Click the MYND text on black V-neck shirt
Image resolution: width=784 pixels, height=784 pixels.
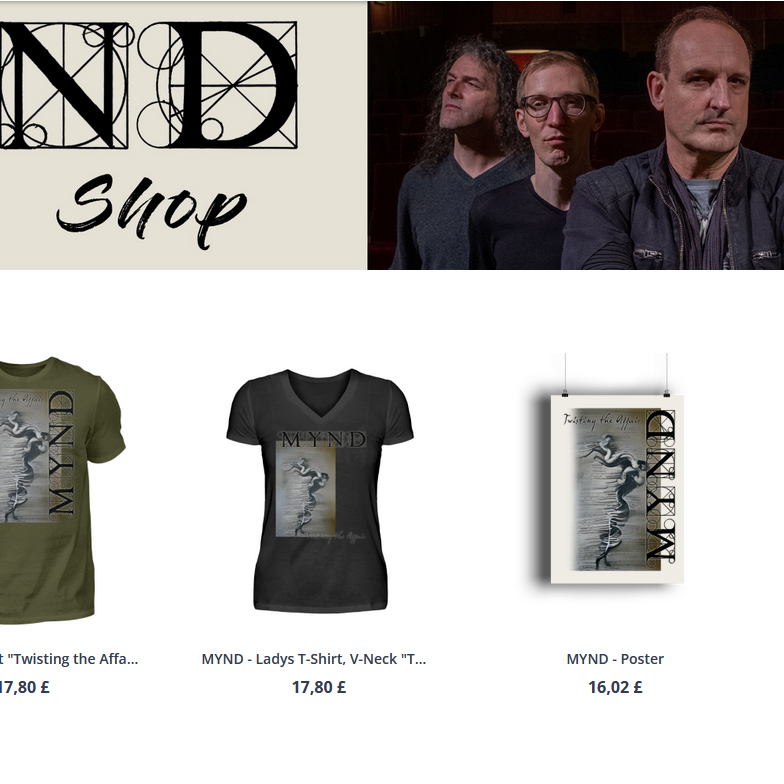click(x=323, y=439)
